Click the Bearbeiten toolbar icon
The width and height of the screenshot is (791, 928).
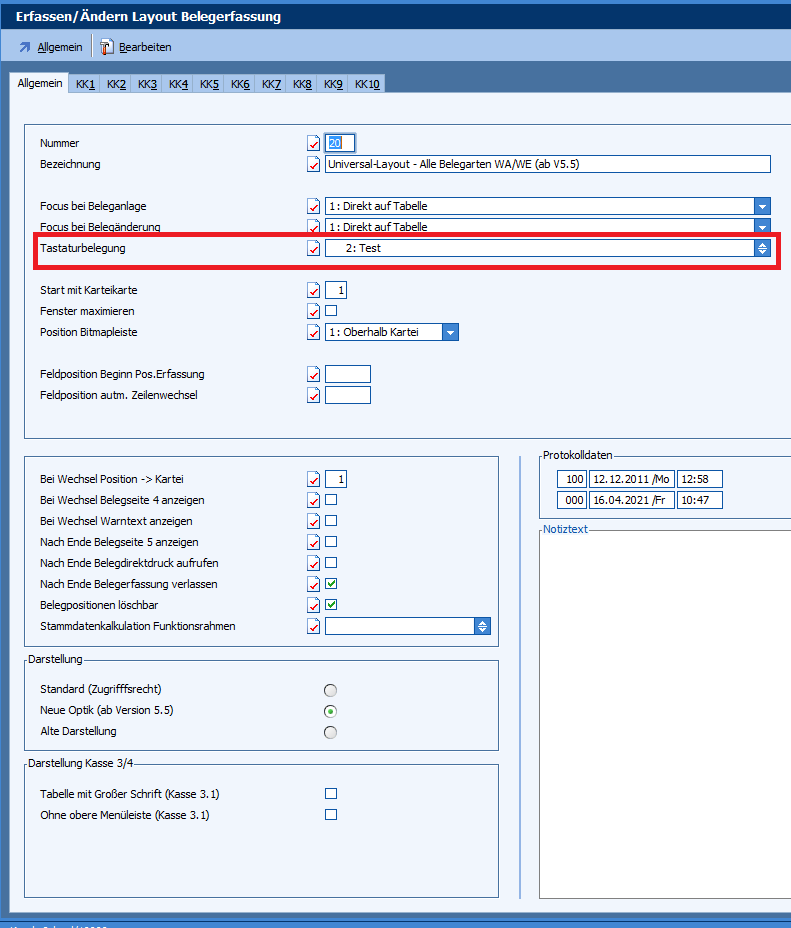(x=107, y=47)
